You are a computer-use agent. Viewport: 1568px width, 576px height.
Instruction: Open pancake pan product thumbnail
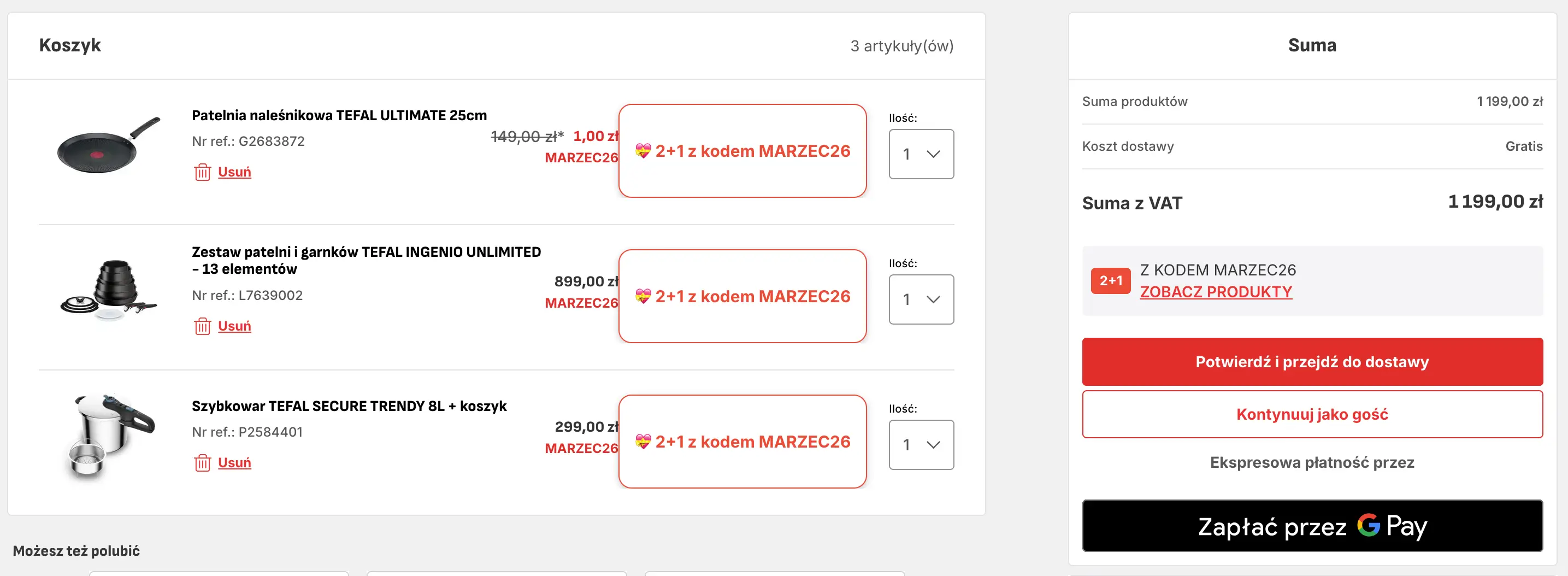pyautogui.click(x=108, y=146)
